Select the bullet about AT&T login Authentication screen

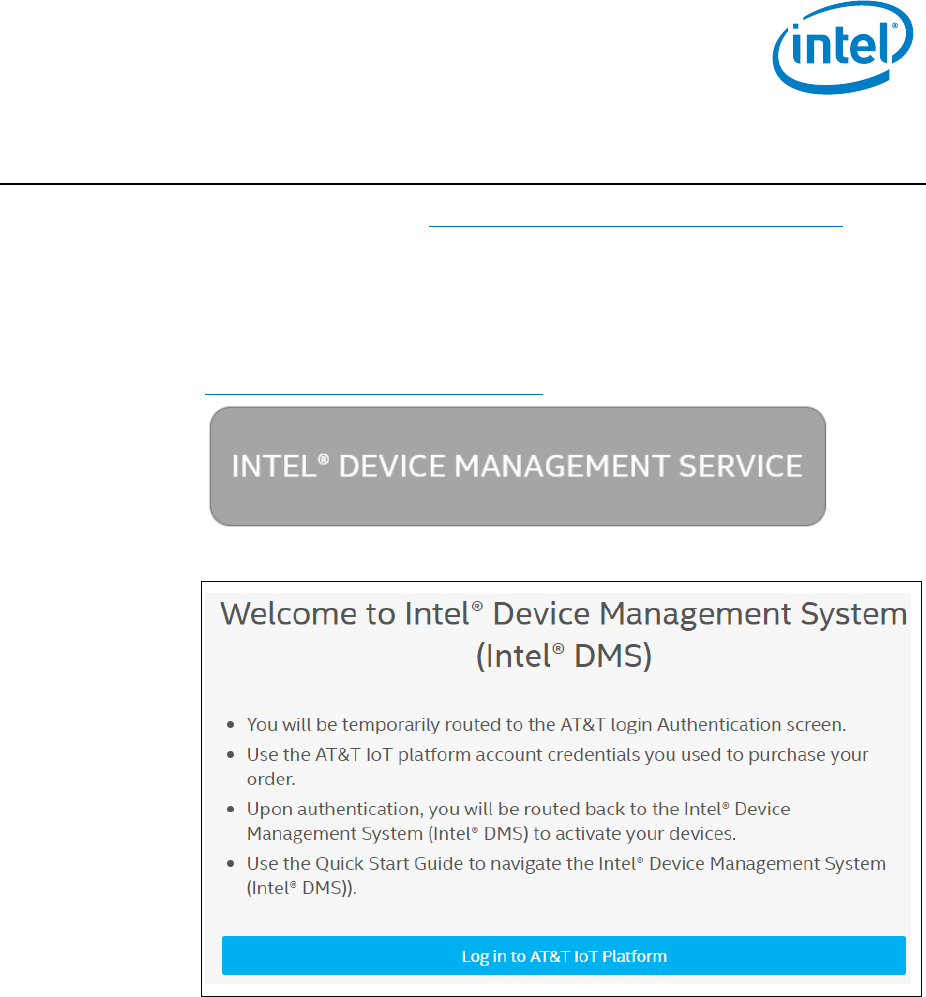pos(546,725)
